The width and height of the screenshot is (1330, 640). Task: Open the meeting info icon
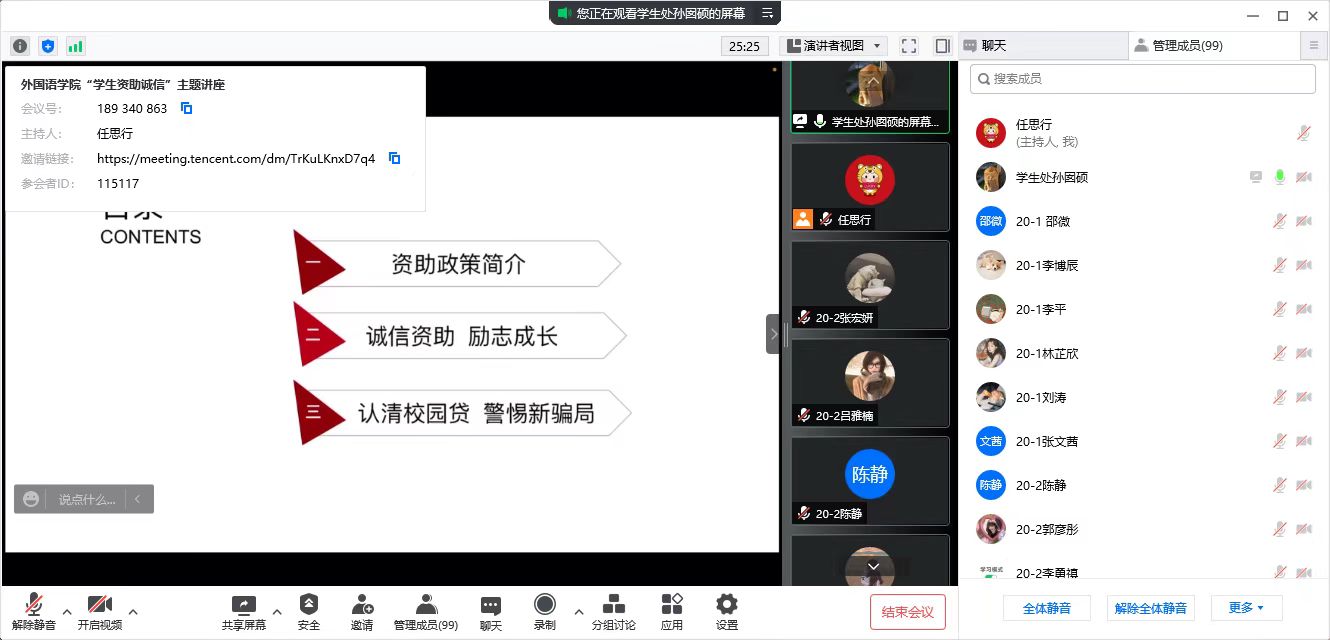click(20, 46)
